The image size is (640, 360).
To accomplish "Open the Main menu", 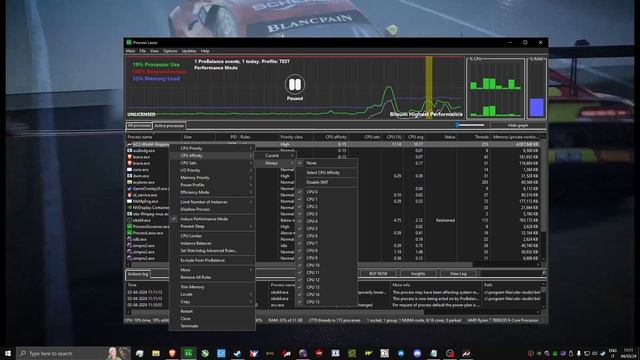I will 131,51.
